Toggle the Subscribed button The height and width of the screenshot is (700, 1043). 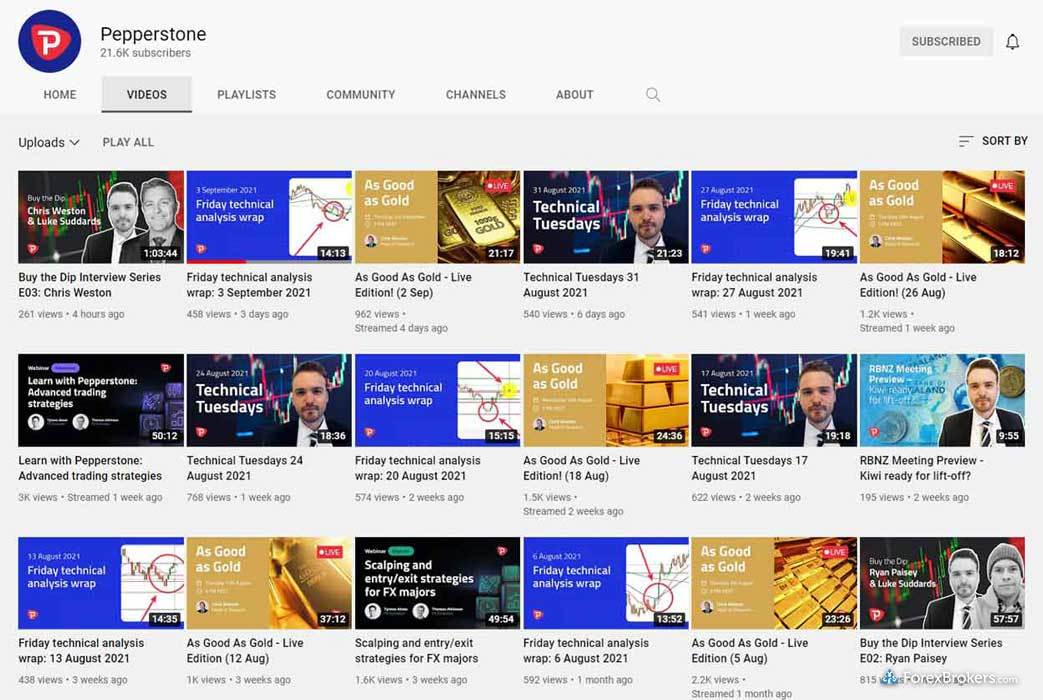pos(945,42)
